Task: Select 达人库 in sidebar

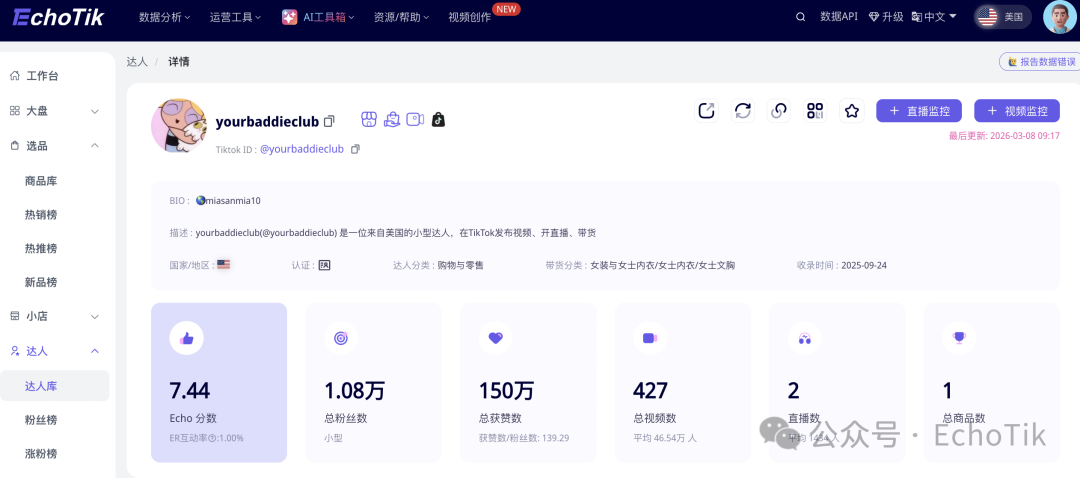Action: point(55,386)
